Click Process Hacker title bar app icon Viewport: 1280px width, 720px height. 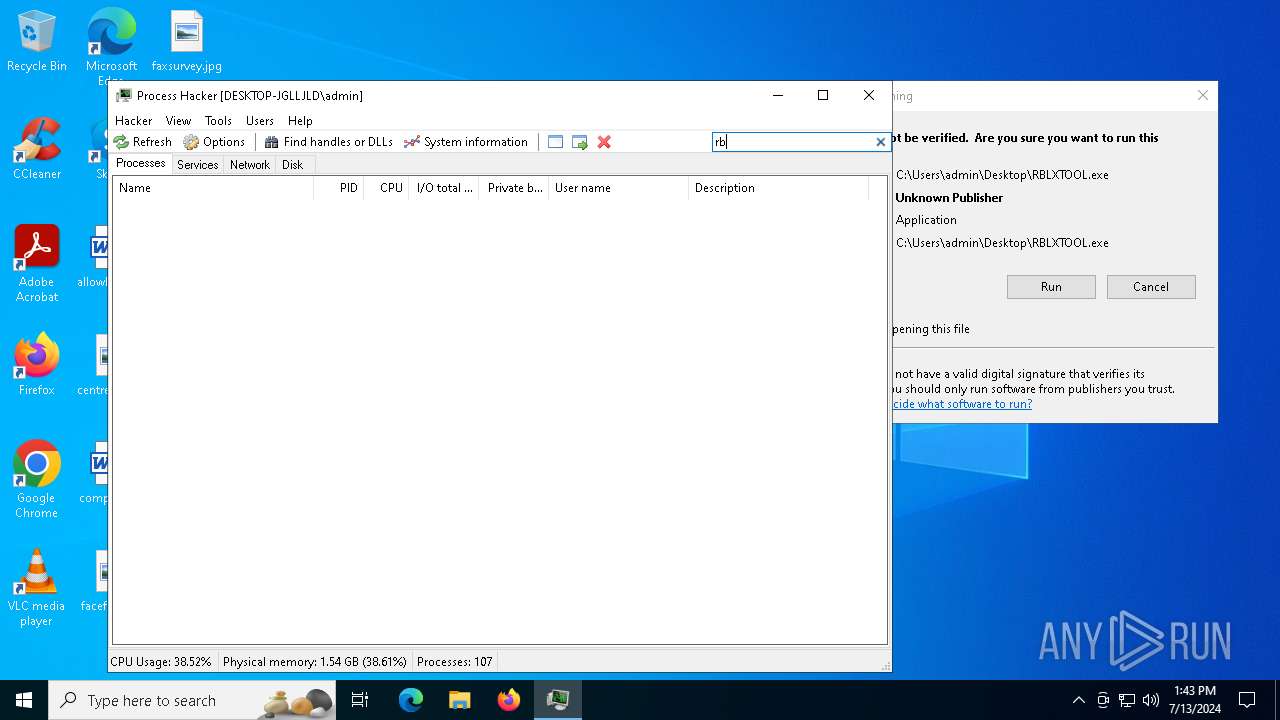tap(124, 96)
